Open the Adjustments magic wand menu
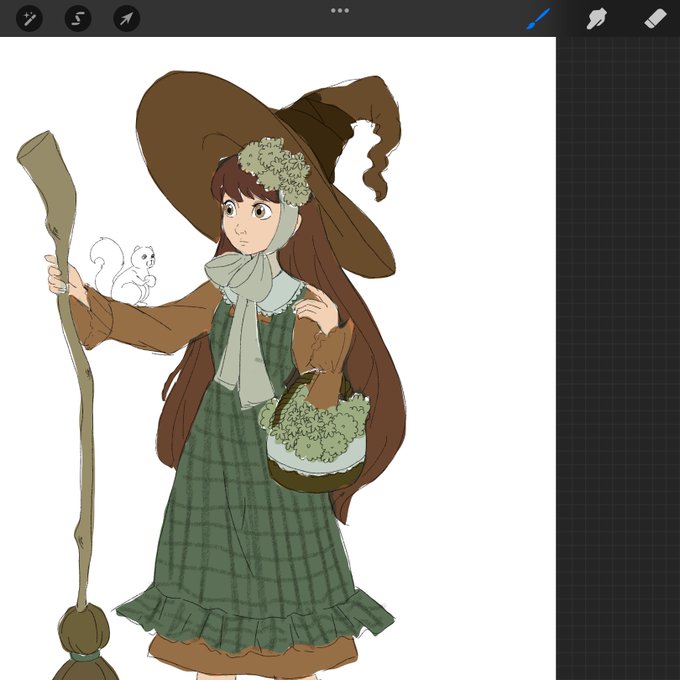Image resolution: width=680 pixels, height=680 pixels. pyautogui.click(x=29, y=18)
